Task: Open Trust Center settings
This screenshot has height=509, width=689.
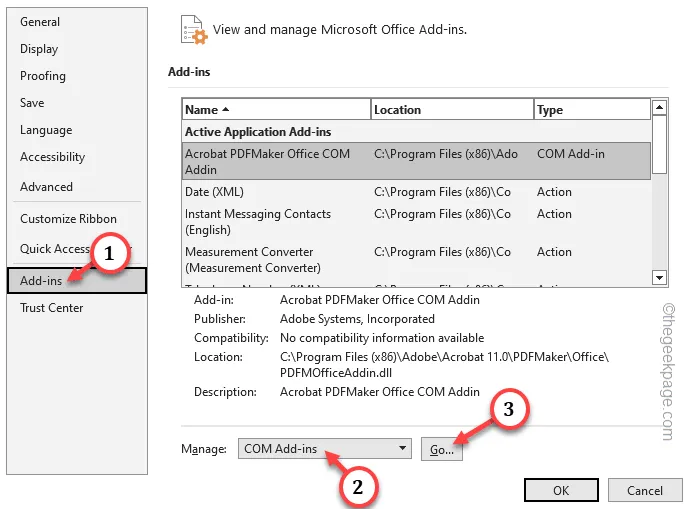Action: point(51,308)
